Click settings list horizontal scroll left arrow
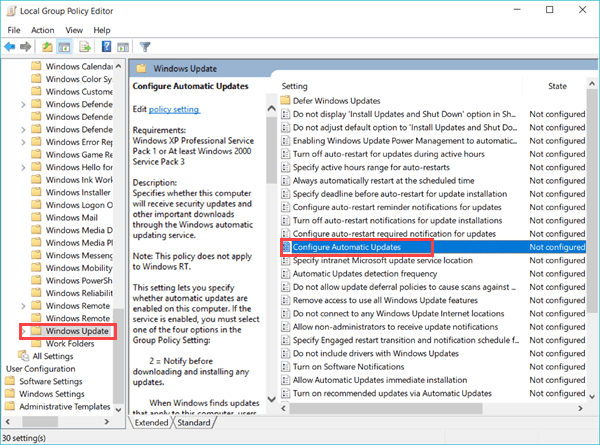Viewport: 600px width, 445px height. point(284,408)
